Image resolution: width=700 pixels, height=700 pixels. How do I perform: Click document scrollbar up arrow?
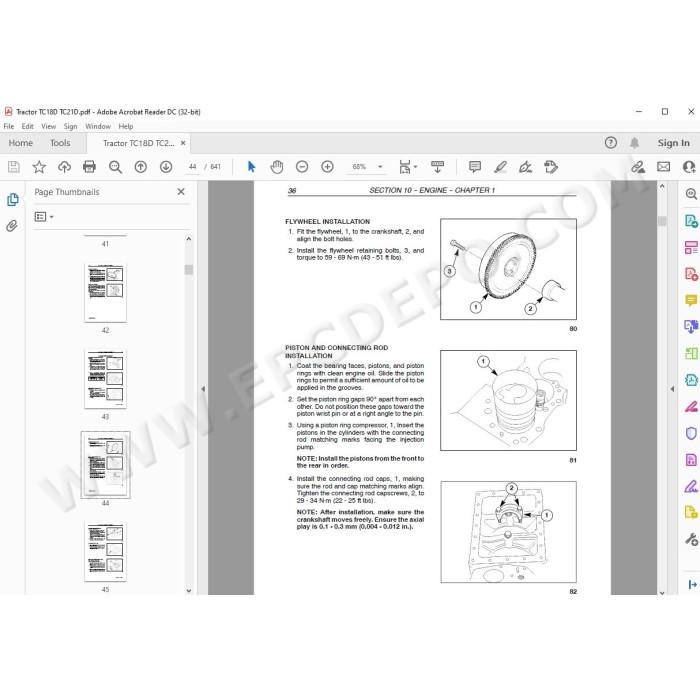[662, 186]
